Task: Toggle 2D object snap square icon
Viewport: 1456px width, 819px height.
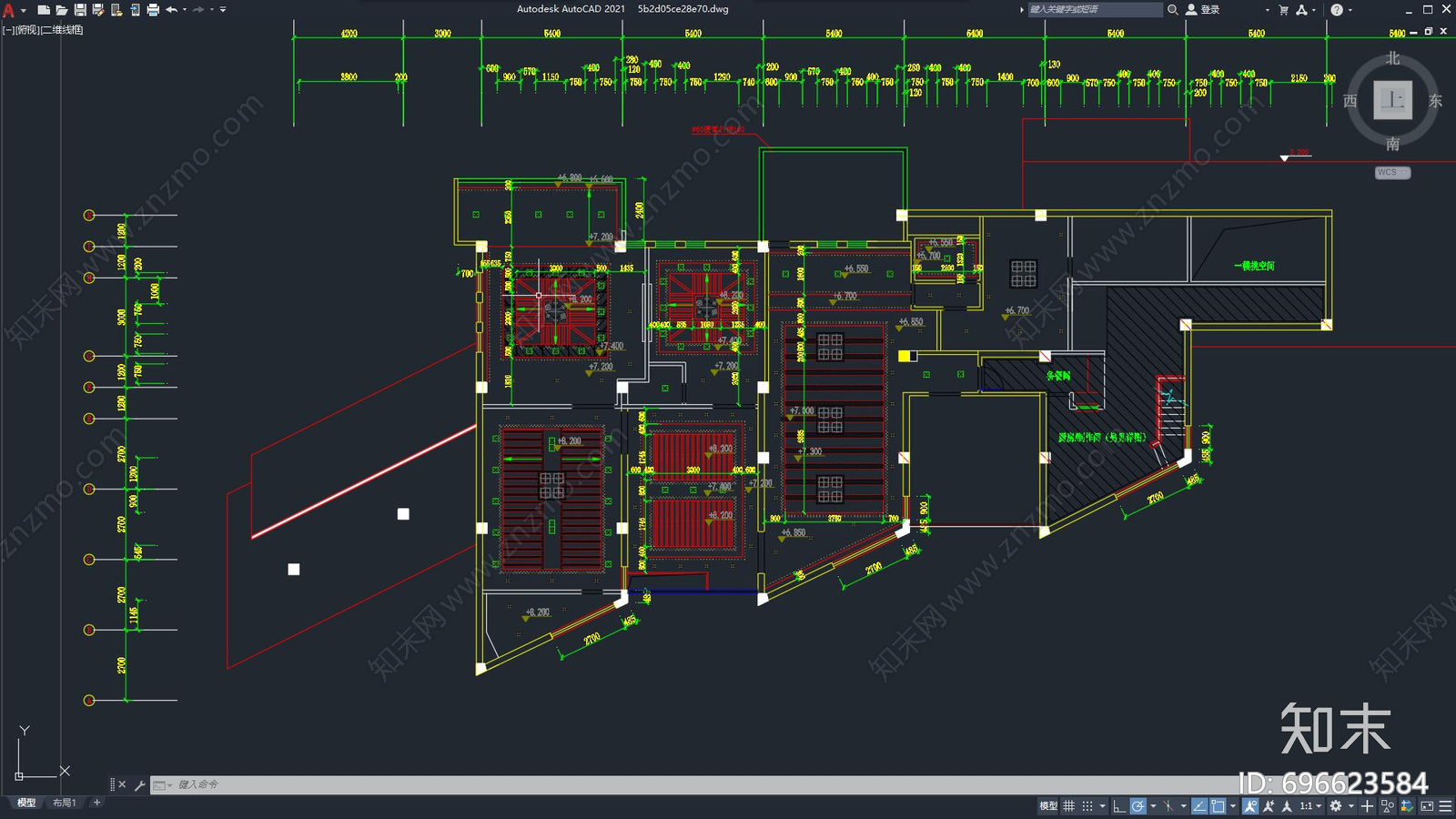Action: (x=1218, y=806)
